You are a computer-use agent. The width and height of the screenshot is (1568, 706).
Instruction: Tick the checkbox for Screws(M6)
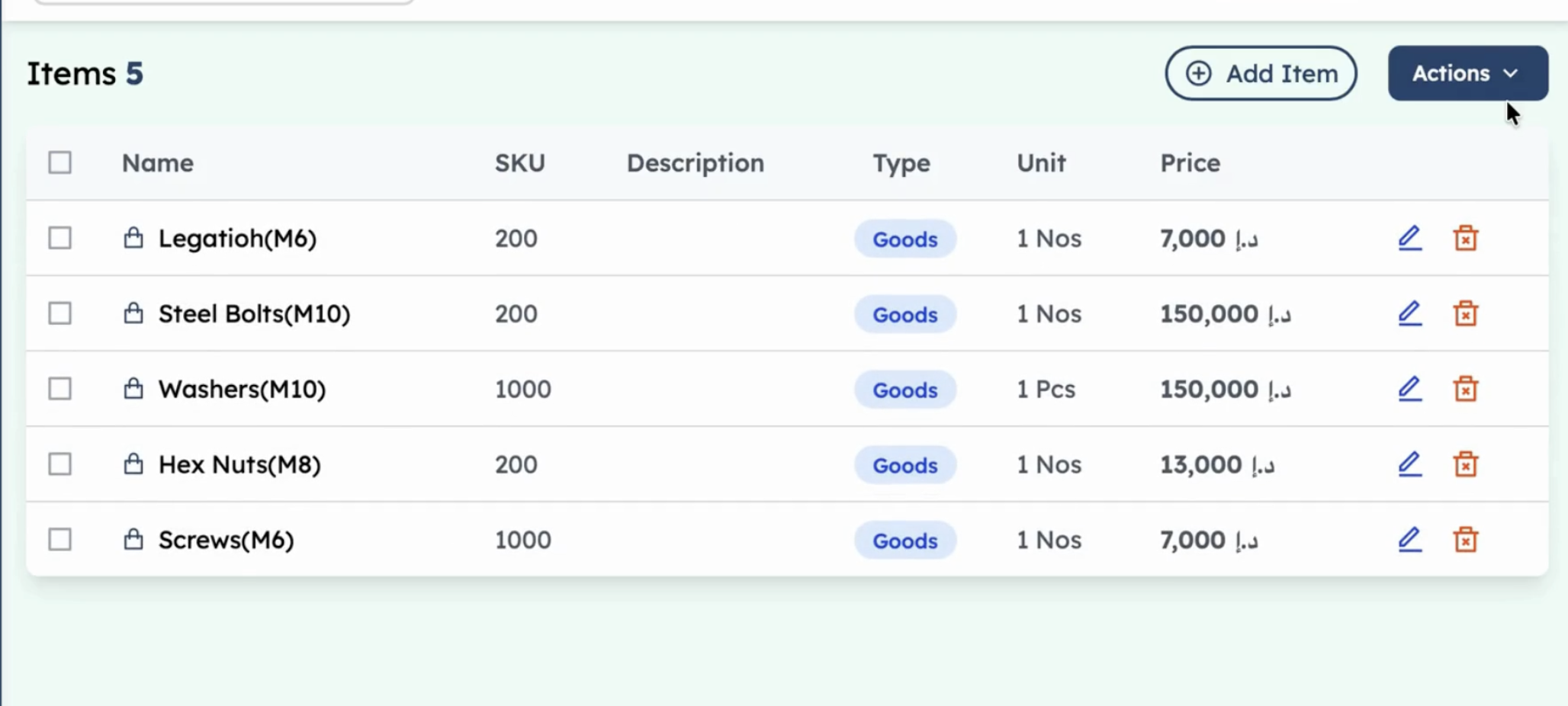59,540
